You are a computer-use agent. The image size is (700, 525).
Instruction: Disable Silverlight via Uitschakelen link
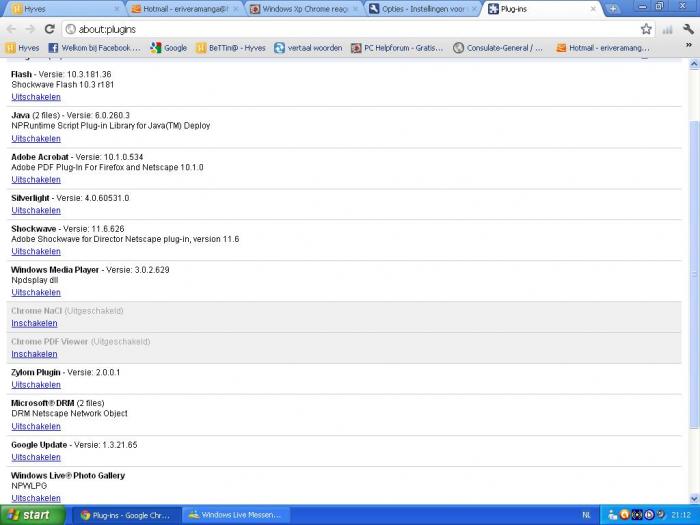click(36, 210)
